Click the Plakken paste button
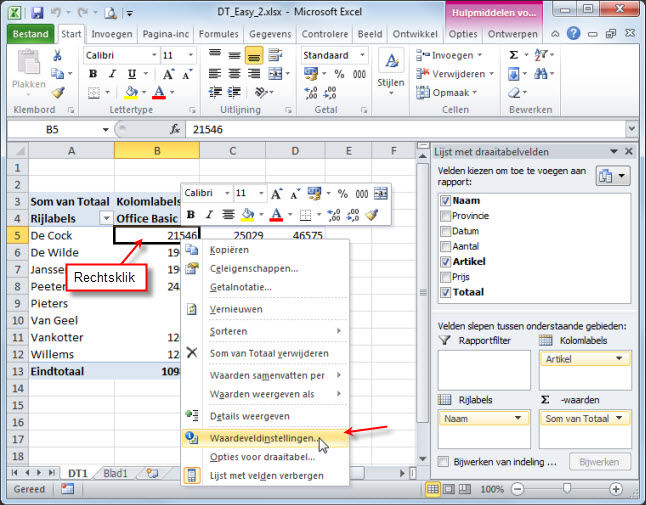The image size is (646, 505). (28, 69)
